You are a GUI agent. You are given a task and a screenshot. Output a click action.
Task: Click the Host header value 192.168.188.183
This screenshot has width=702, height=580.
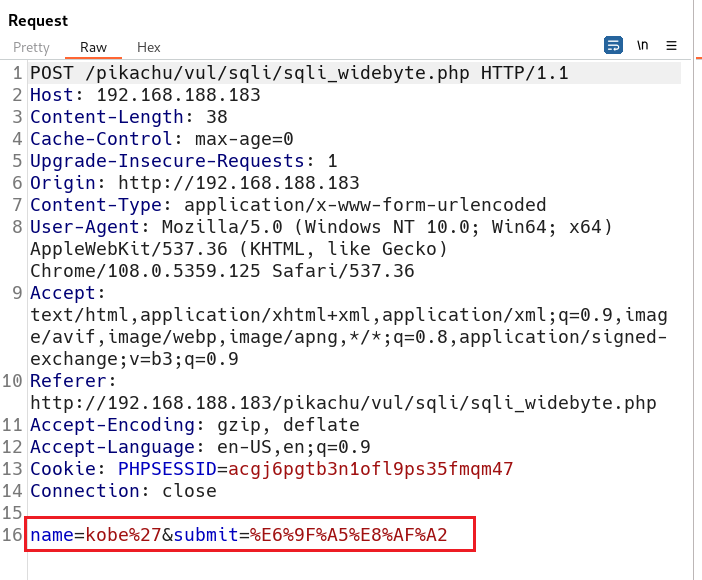[178, 95]
